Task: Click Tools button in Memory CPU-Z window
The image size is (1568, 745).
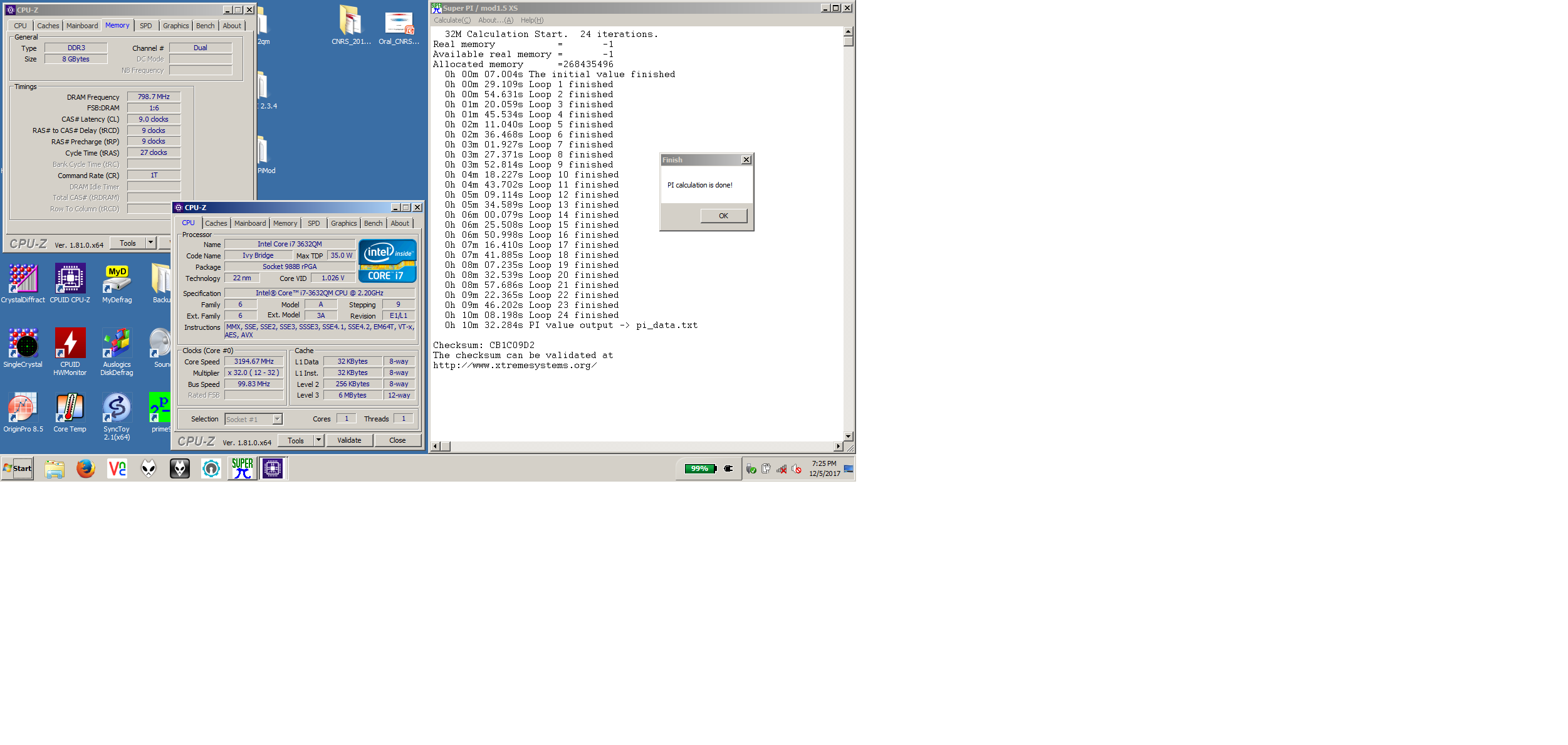Action: pos(128,243)
